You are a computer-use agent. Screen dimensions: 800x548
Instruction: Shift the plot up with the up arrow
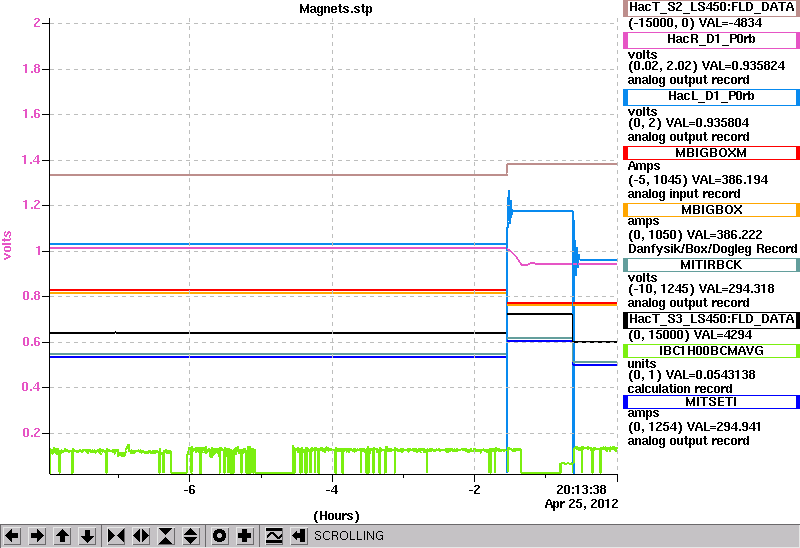coord(62,536)
